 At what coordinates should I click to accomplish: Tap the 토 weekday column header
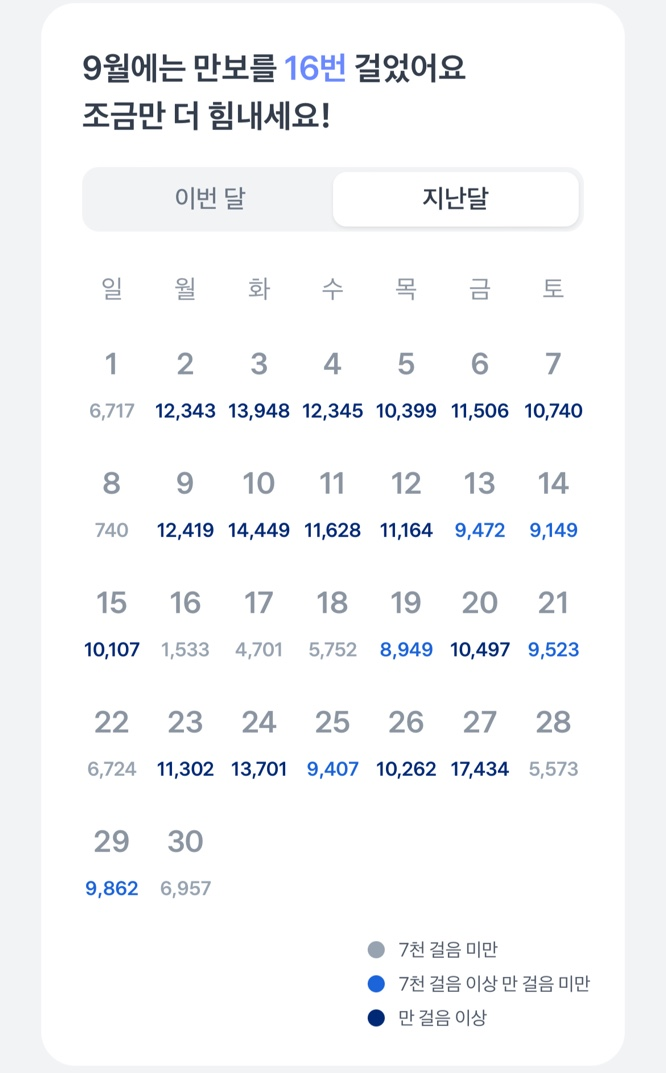(553, 289)
